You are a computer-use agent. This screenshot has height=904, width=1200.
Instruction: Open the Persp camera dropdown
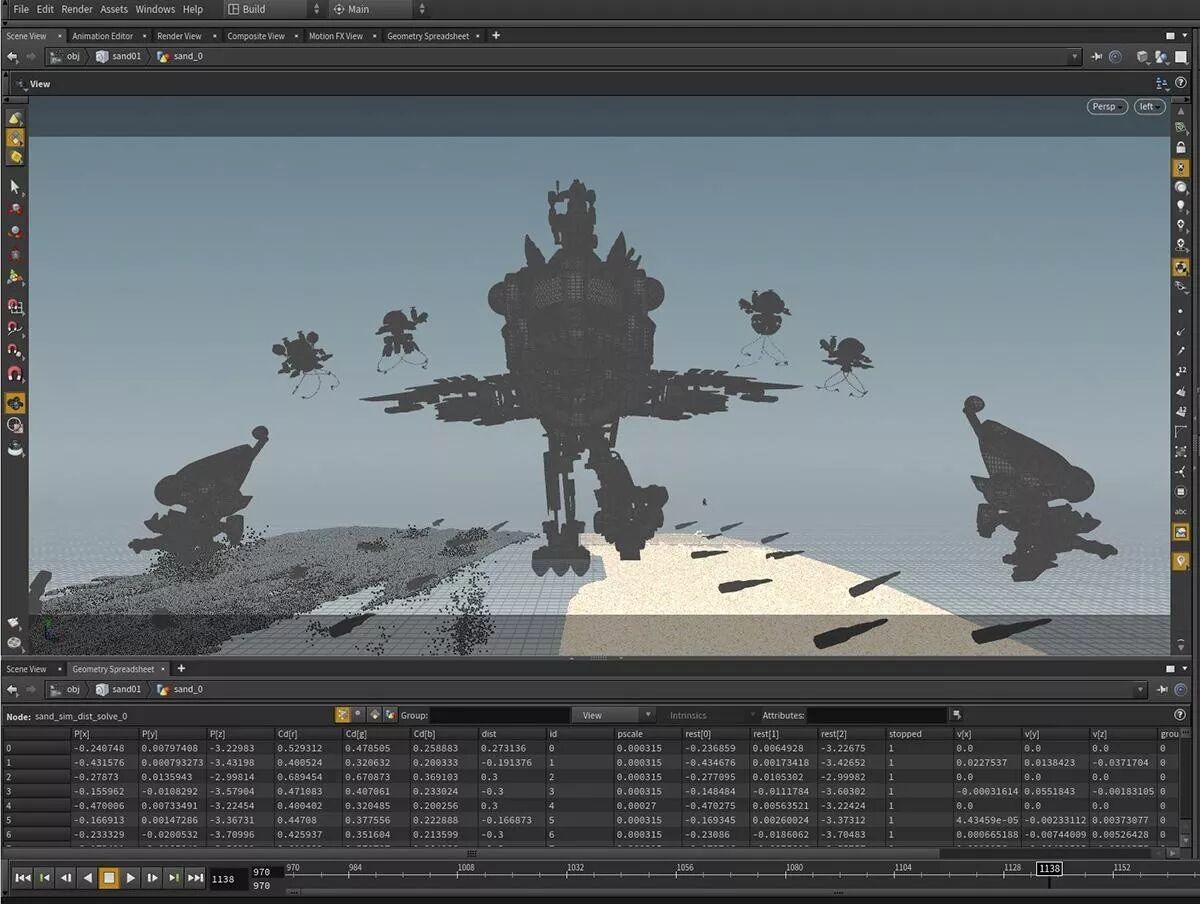pos(1107,106)
